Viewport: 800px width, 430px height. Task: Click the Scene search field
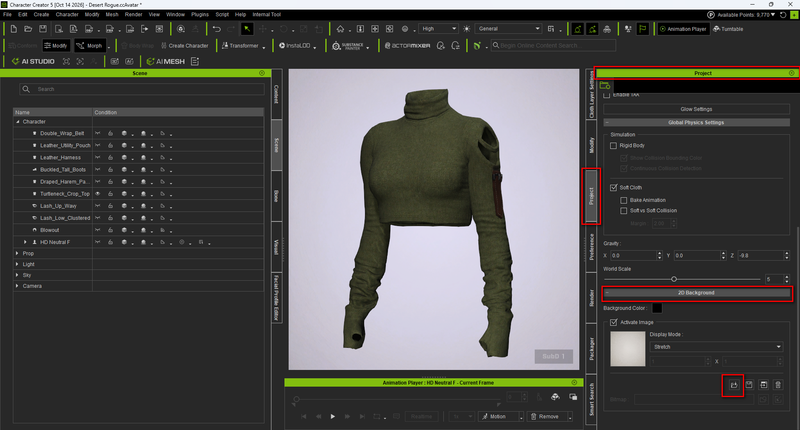pyautogui.click(x=142, y=89)
